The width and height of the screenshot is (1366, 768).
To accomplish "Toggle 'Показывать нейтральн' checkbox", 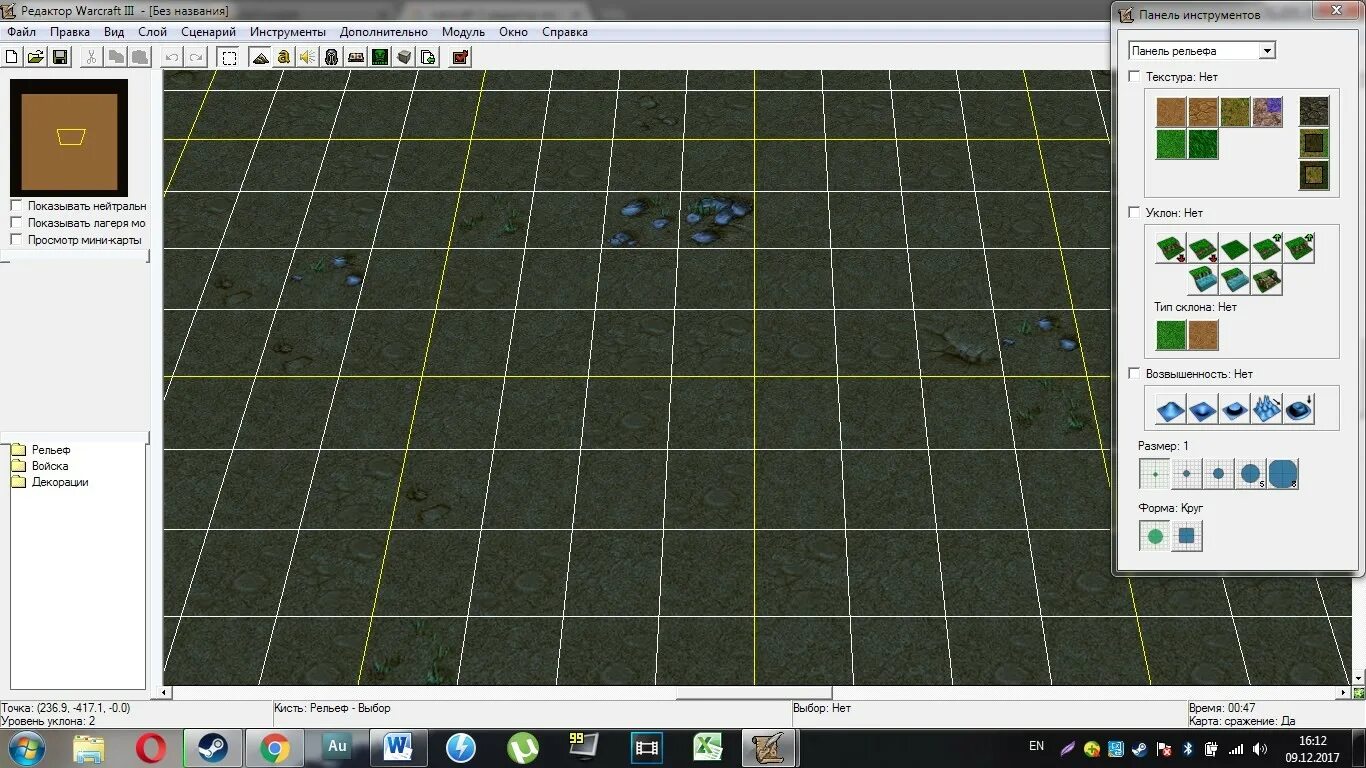I will pos(16,206).
